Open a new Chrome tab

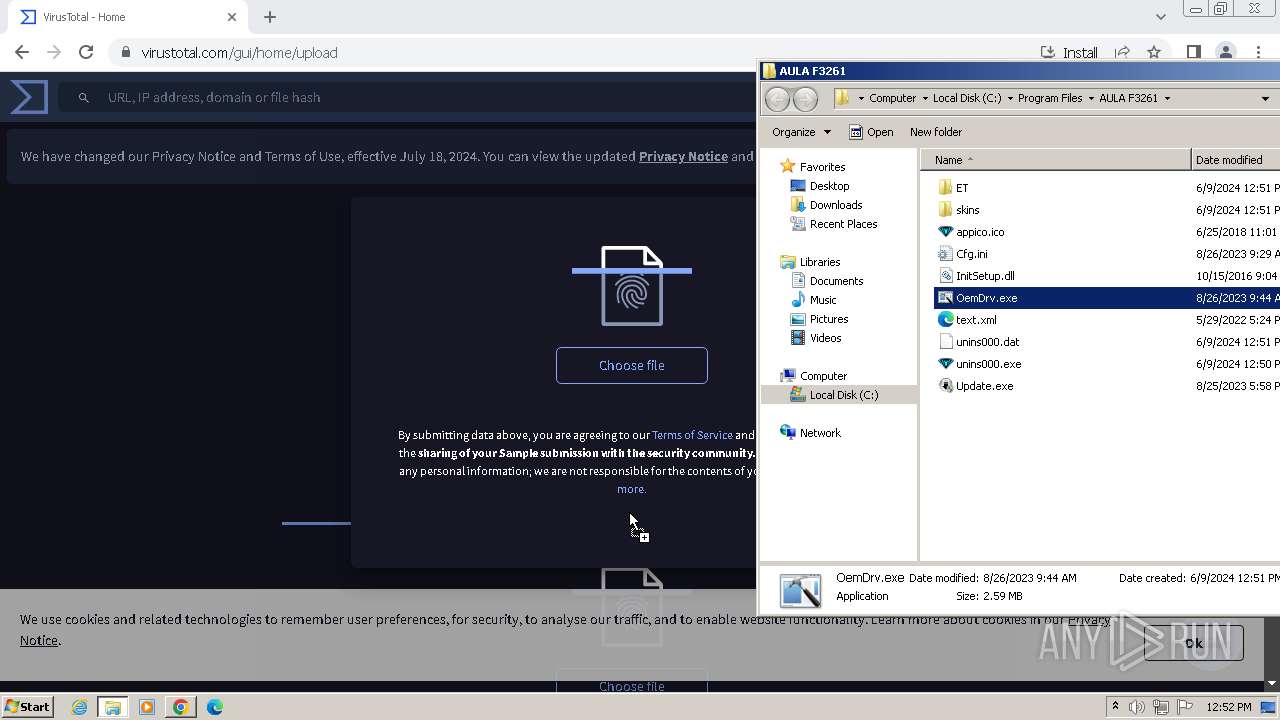tap(270, 17)
